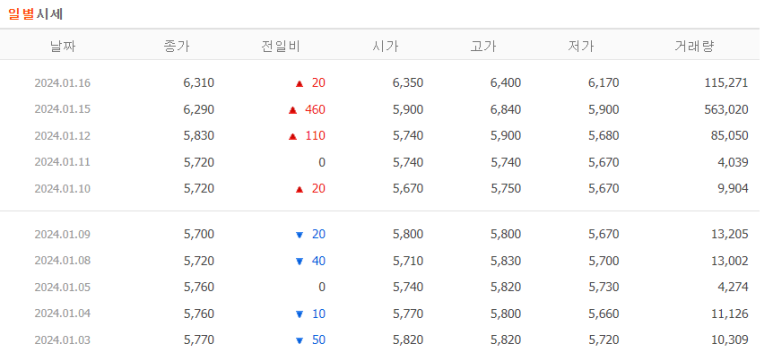Select the date 2024.01.04

(63, 314)
